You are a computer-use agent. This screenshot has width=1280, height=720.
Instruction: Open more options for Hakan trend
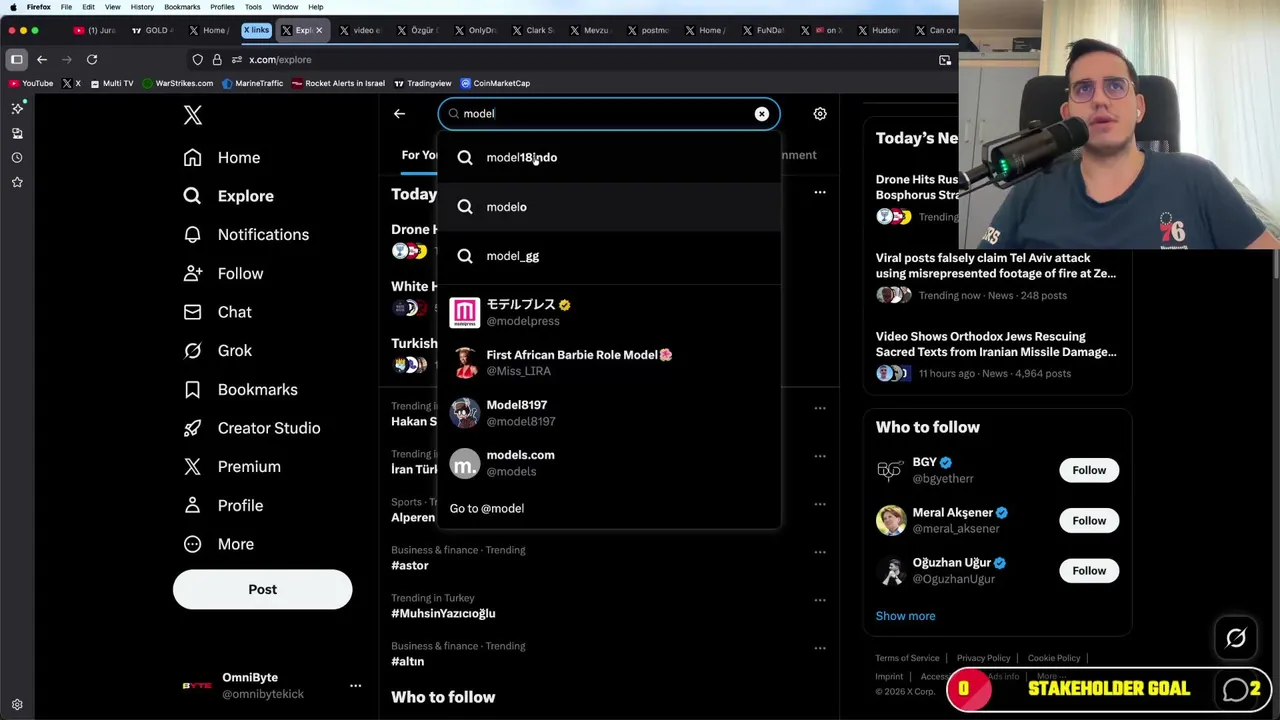point(820,408)
